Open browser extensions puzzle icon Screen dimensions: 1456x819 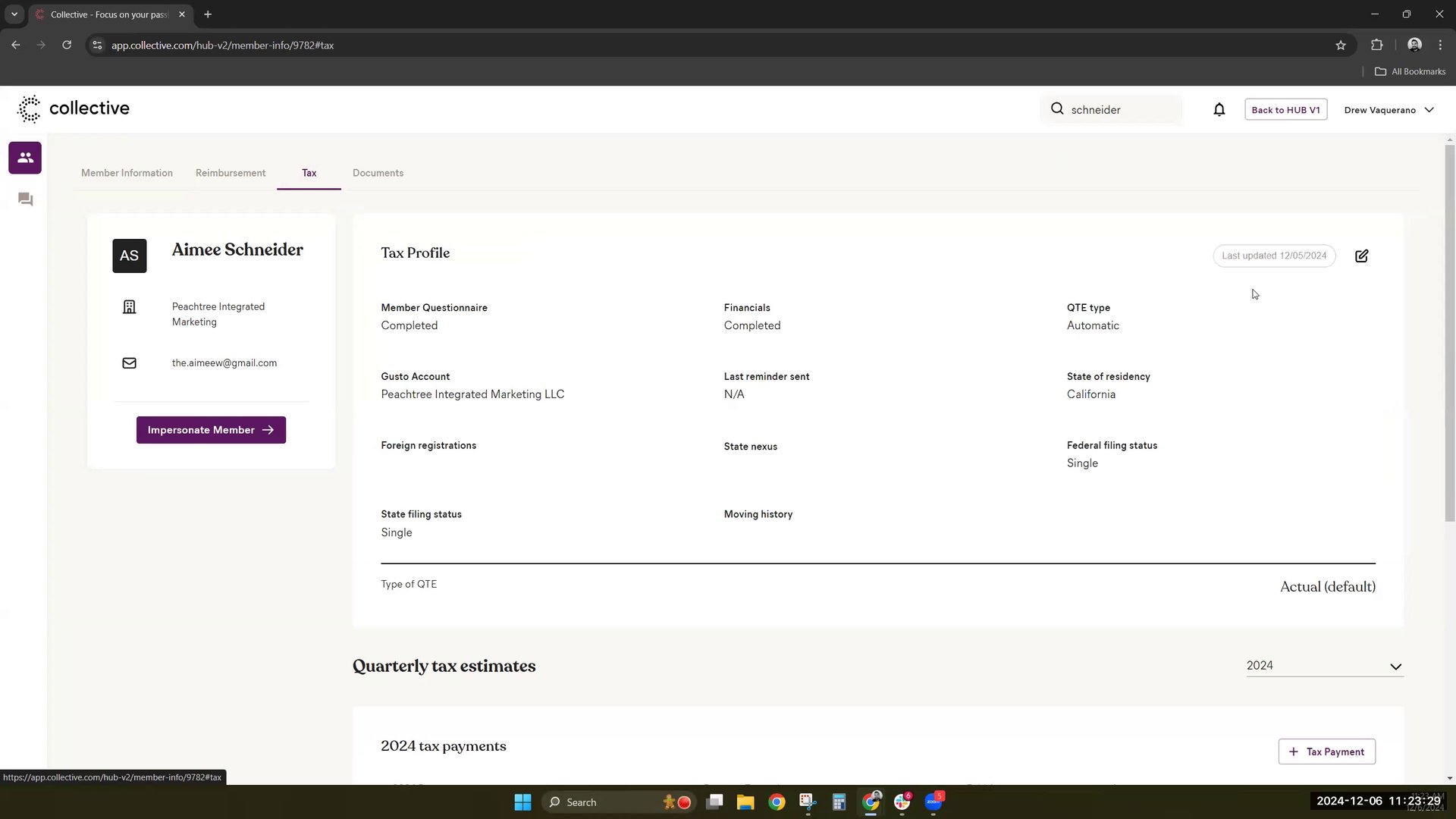click(1376, 45)
